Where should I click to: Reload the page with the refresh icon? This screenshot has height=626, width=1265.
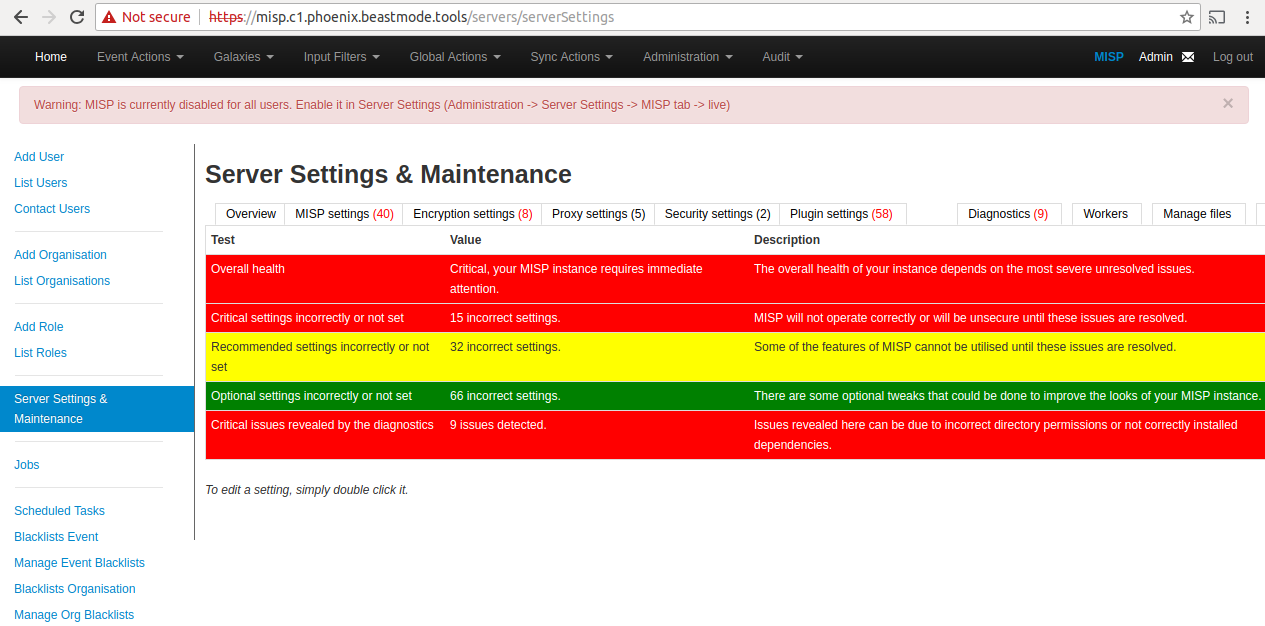[x=77, y=17]
